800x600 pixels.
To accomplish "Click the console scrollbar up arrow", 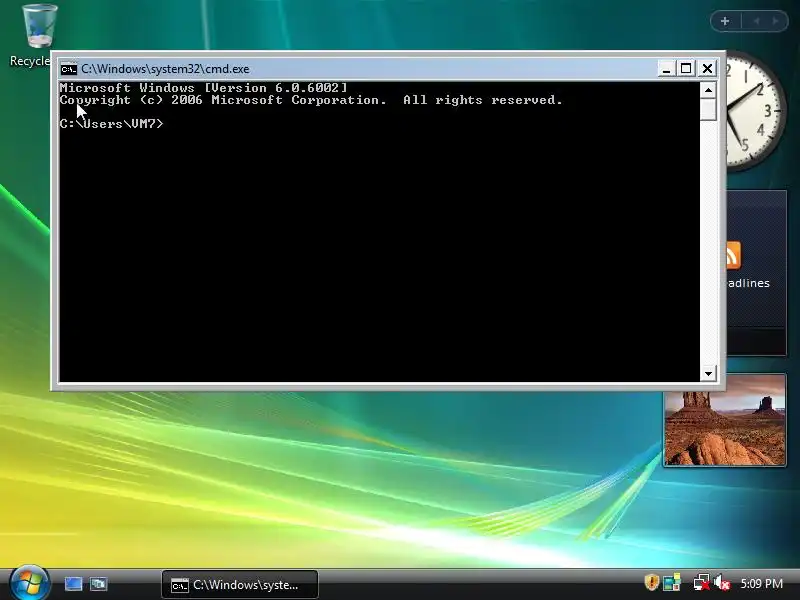I will point(708,90).
